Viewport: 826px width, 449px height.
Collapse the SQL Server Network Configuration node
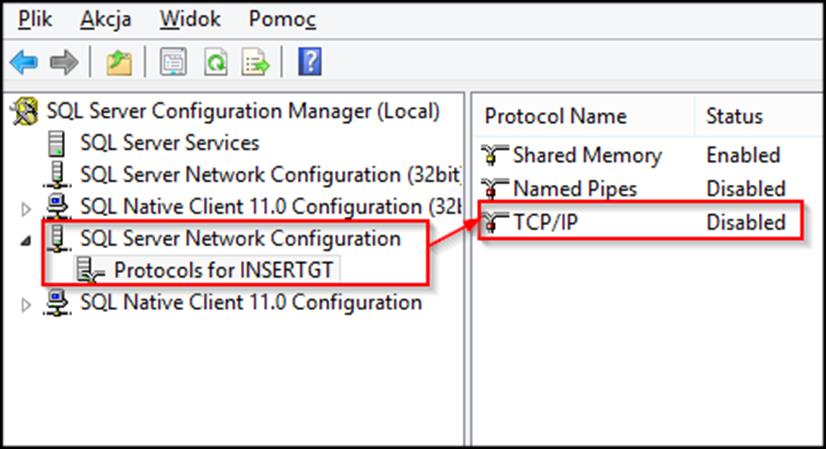point(25,241)
